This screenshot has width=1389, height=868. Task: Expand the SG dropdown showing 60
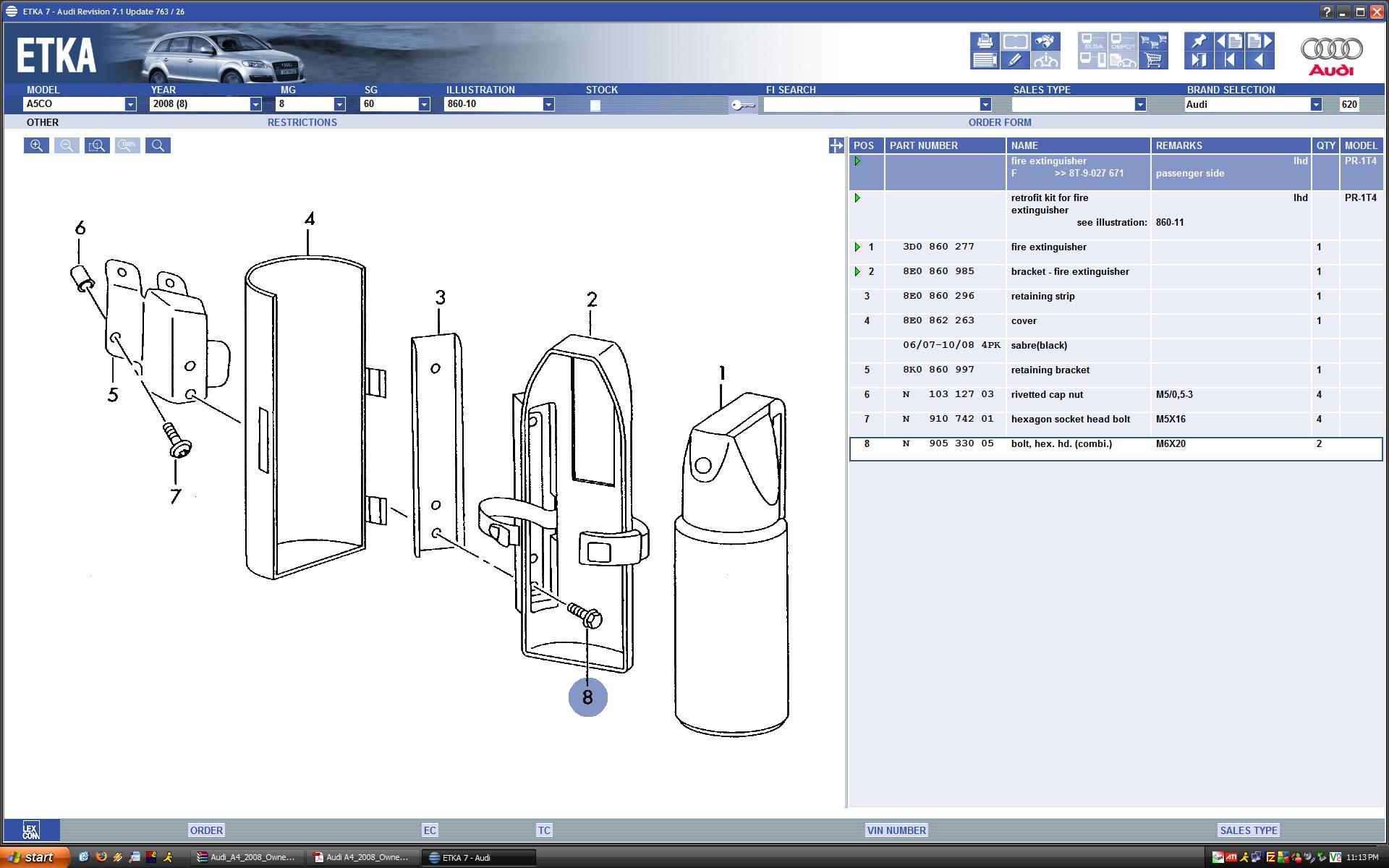424,104
